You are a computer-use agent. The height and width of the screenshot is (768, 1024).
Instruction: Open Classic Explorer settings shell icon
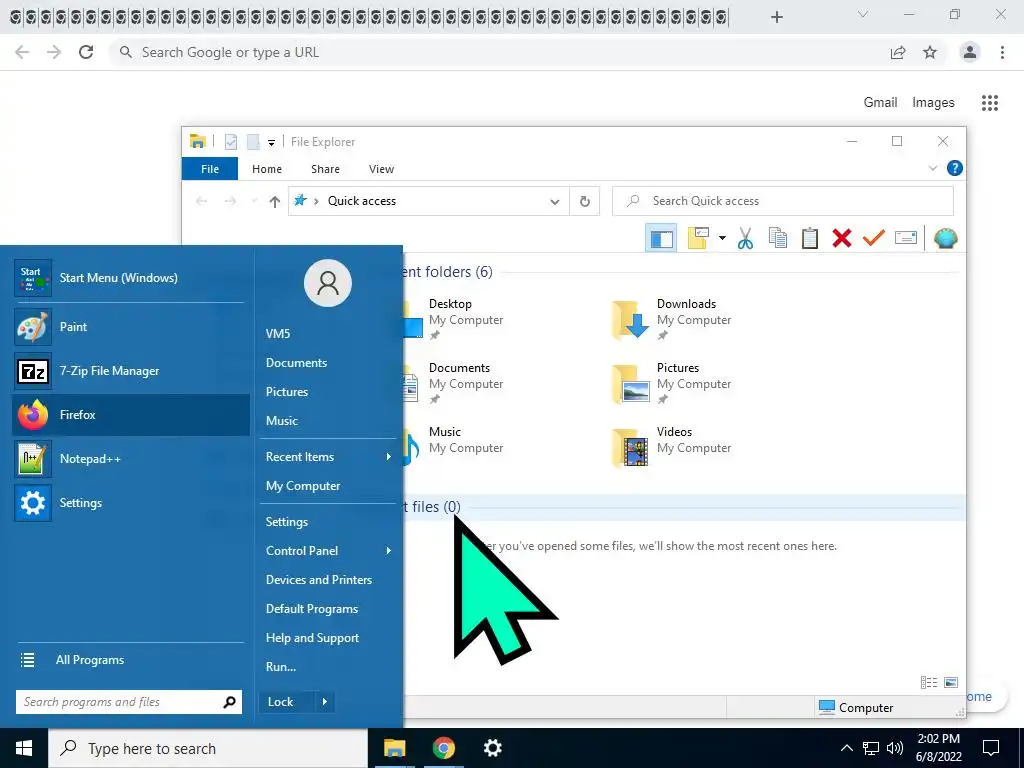[x=945, y=238]
